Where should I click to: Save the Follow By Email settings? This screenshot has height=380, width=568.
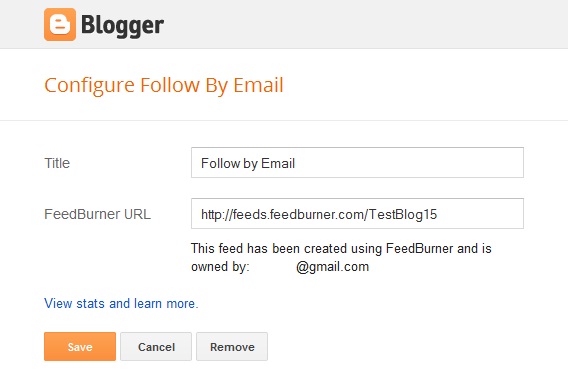(80, 347)
